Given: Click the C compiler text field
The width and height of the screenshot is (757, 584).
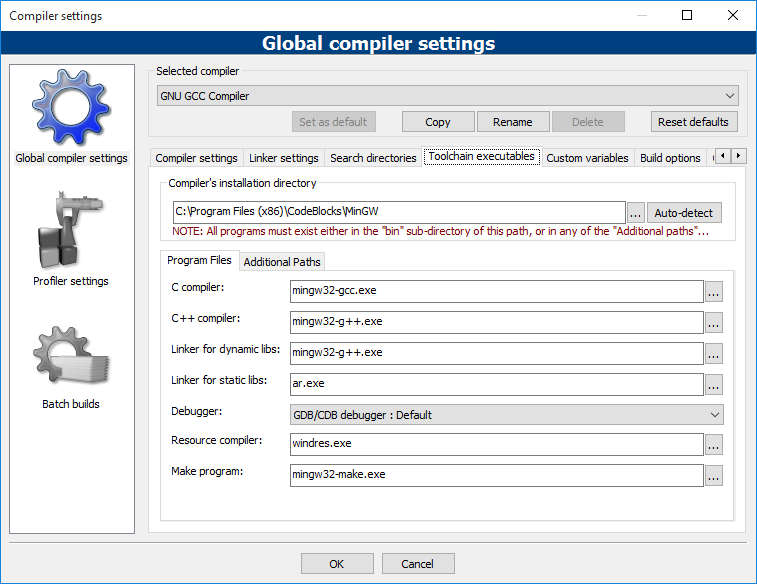Looking at the screenshot, I should (496, 292).
